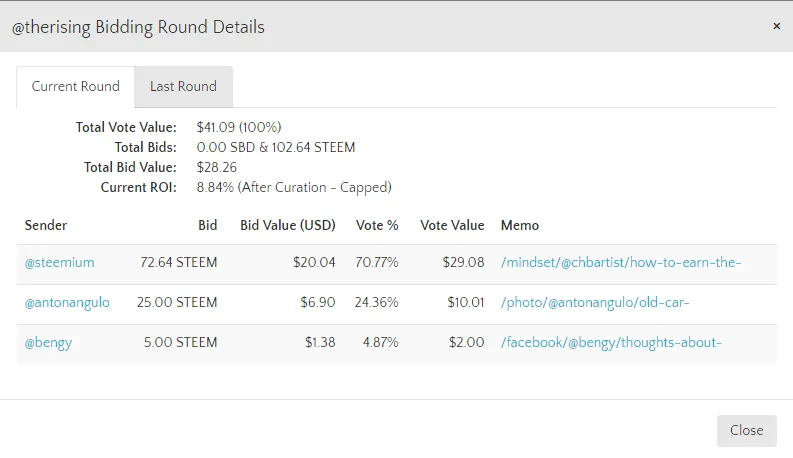Click the Sender column header
This screenshot has width=793, height=458.
point(46,226)
